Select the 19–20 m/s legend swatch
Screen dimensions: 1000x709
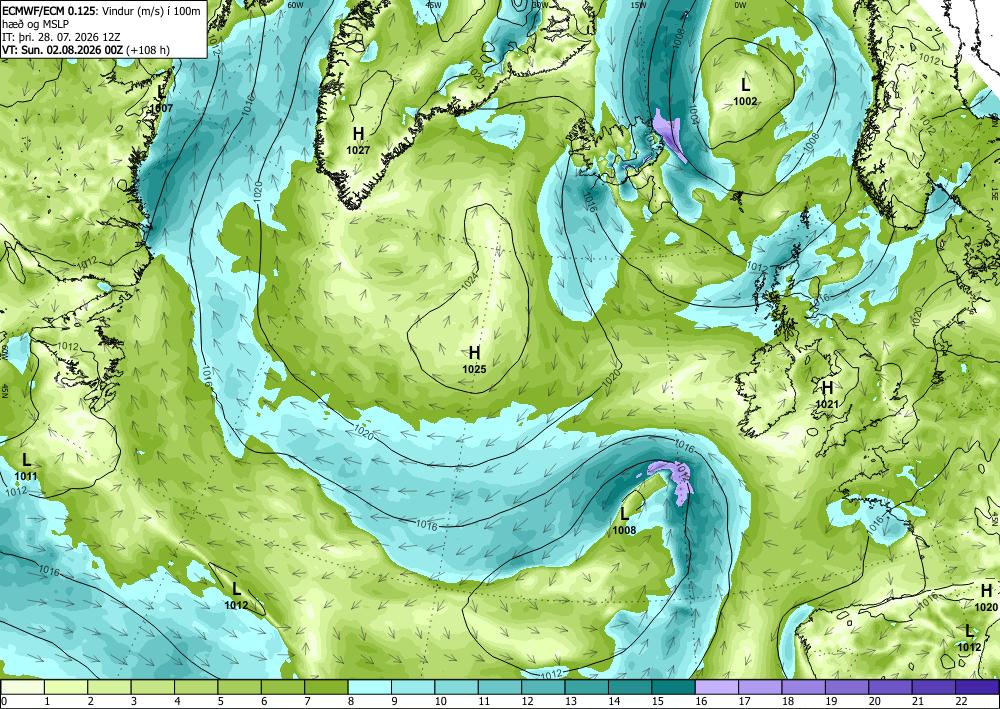point(846,687)
